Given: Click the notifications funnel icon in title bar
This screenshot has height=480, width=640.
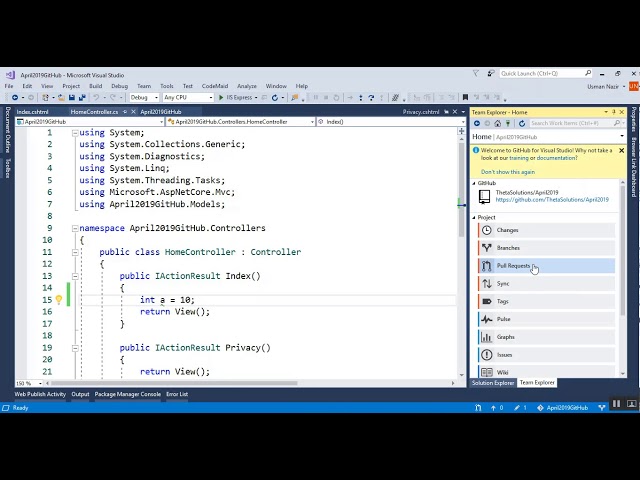Looking at the screenshot, I should (x=476, y=73).
